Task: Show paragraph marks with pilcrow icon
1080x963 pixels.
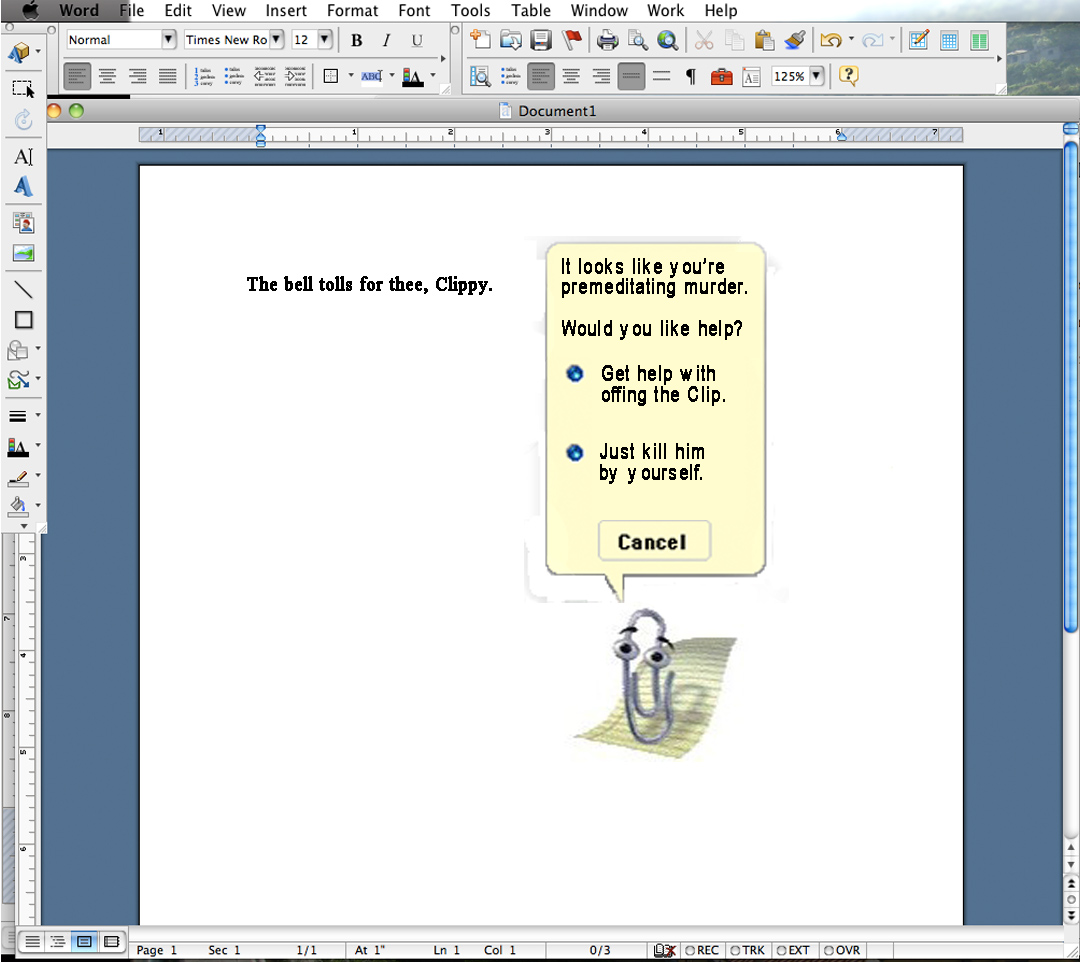Action: (x=691, y=76)
